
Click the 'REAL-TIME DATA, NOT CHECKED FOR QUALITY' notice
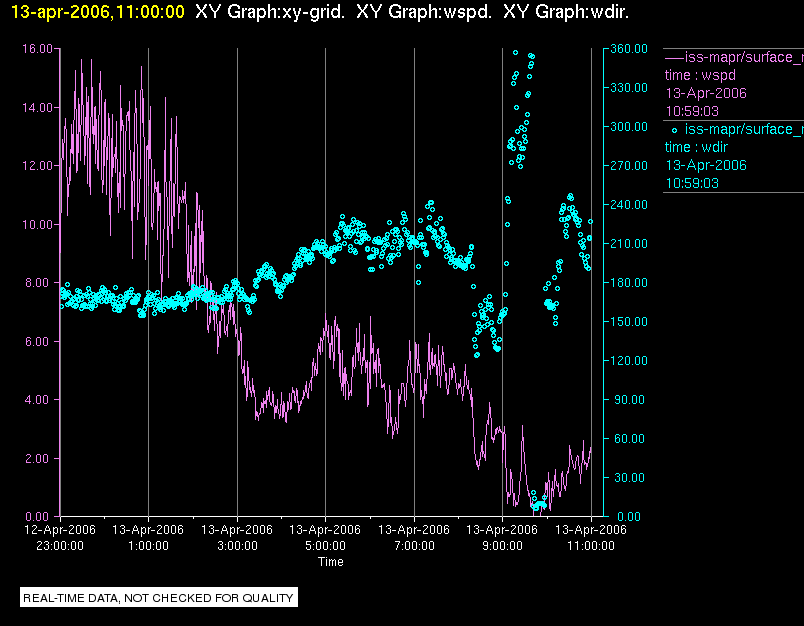158,598
